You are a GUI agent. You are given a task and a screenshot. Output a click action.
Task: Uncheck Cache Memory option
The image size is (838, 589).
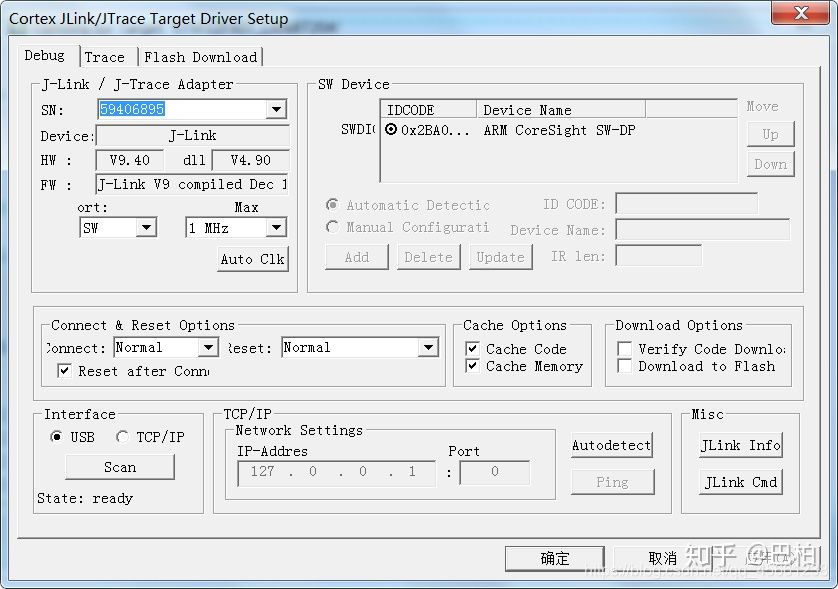(472, 366)
